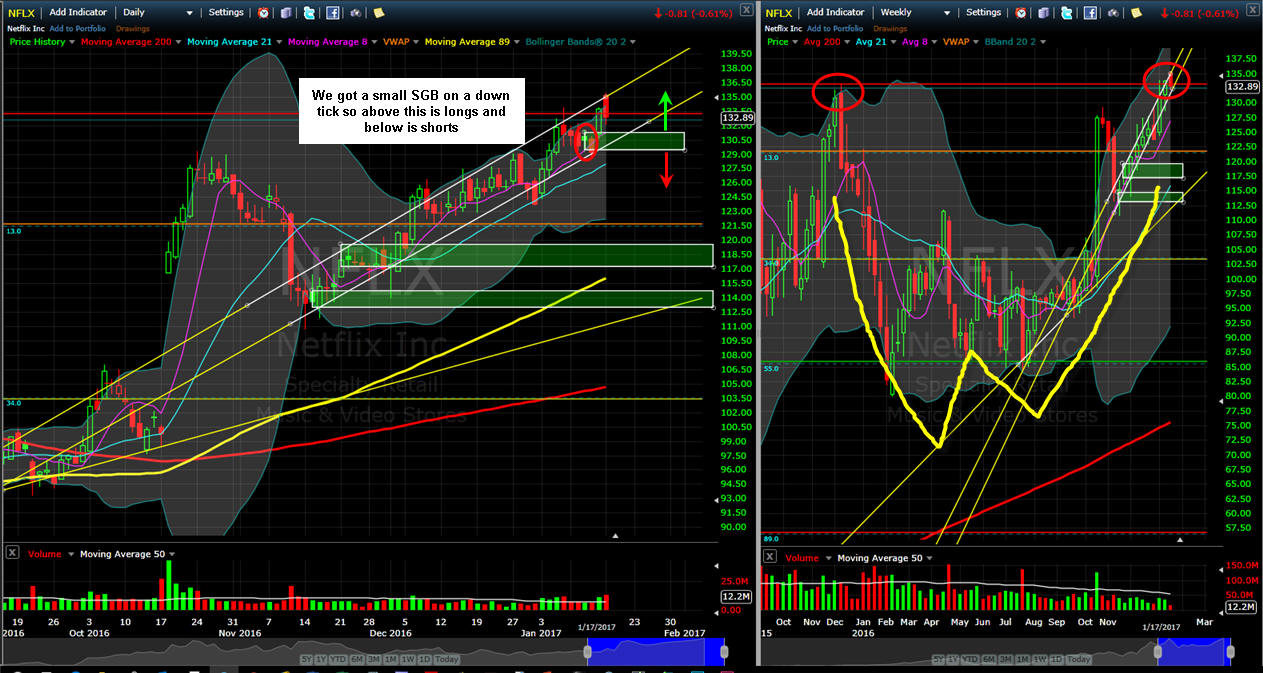Close the weekly chart Volume panel with X
Viewport: 1263px width, 673px height.
tap(769, 556)
